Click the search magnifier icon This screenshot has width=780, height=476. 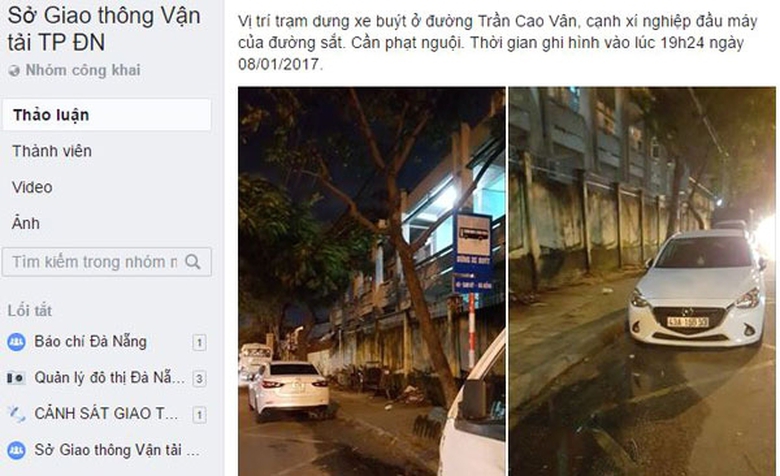(193, 262)
